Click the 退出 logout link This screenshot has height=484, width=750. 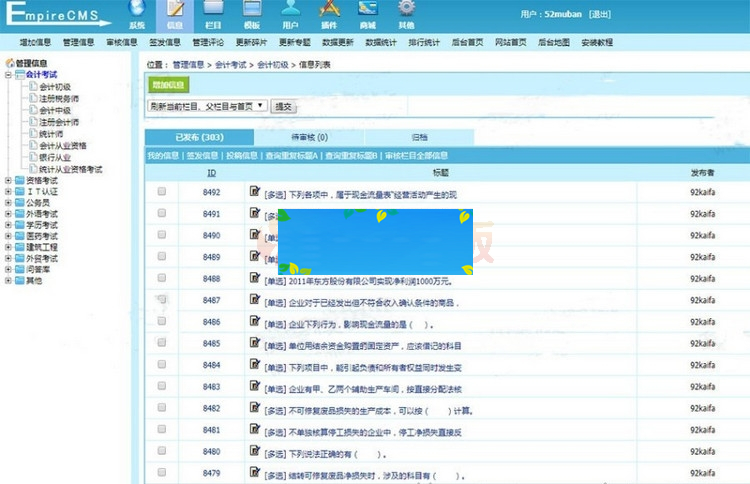coord(600,16)
